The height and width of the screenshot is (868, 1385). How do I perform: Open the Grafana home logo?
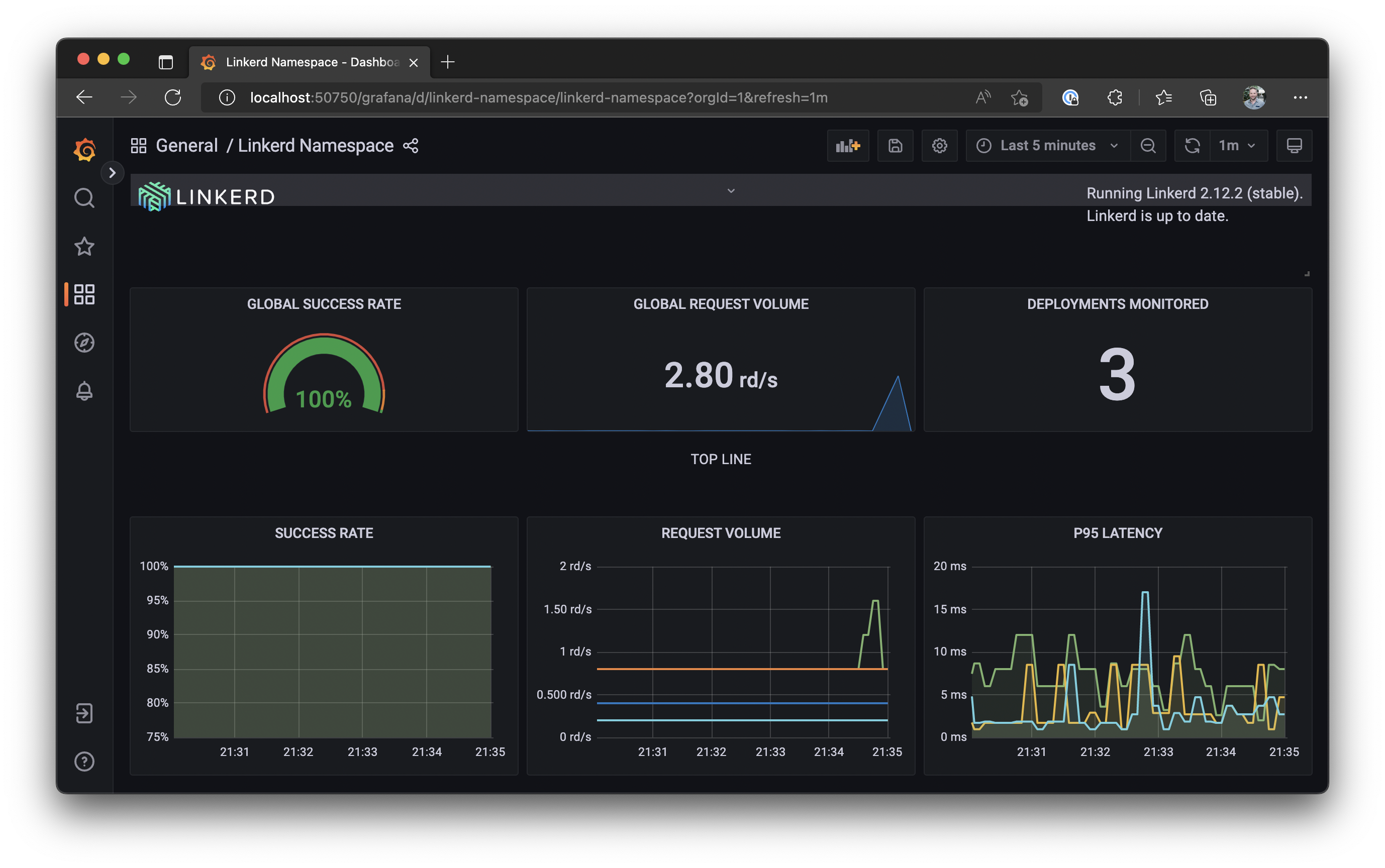click(84, 149)
